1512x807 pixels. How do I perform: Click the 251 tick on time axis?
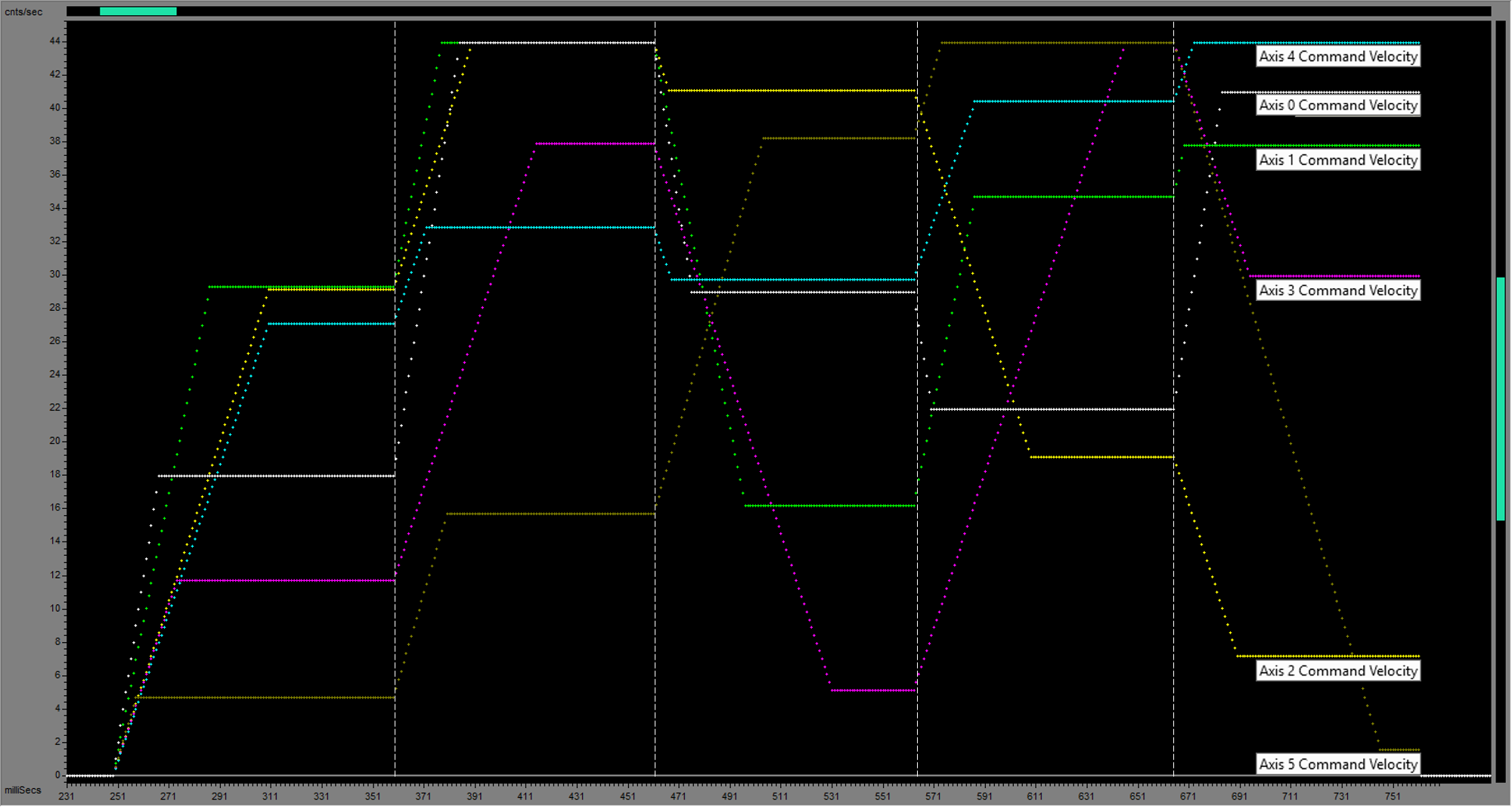[x=117, y=796]
